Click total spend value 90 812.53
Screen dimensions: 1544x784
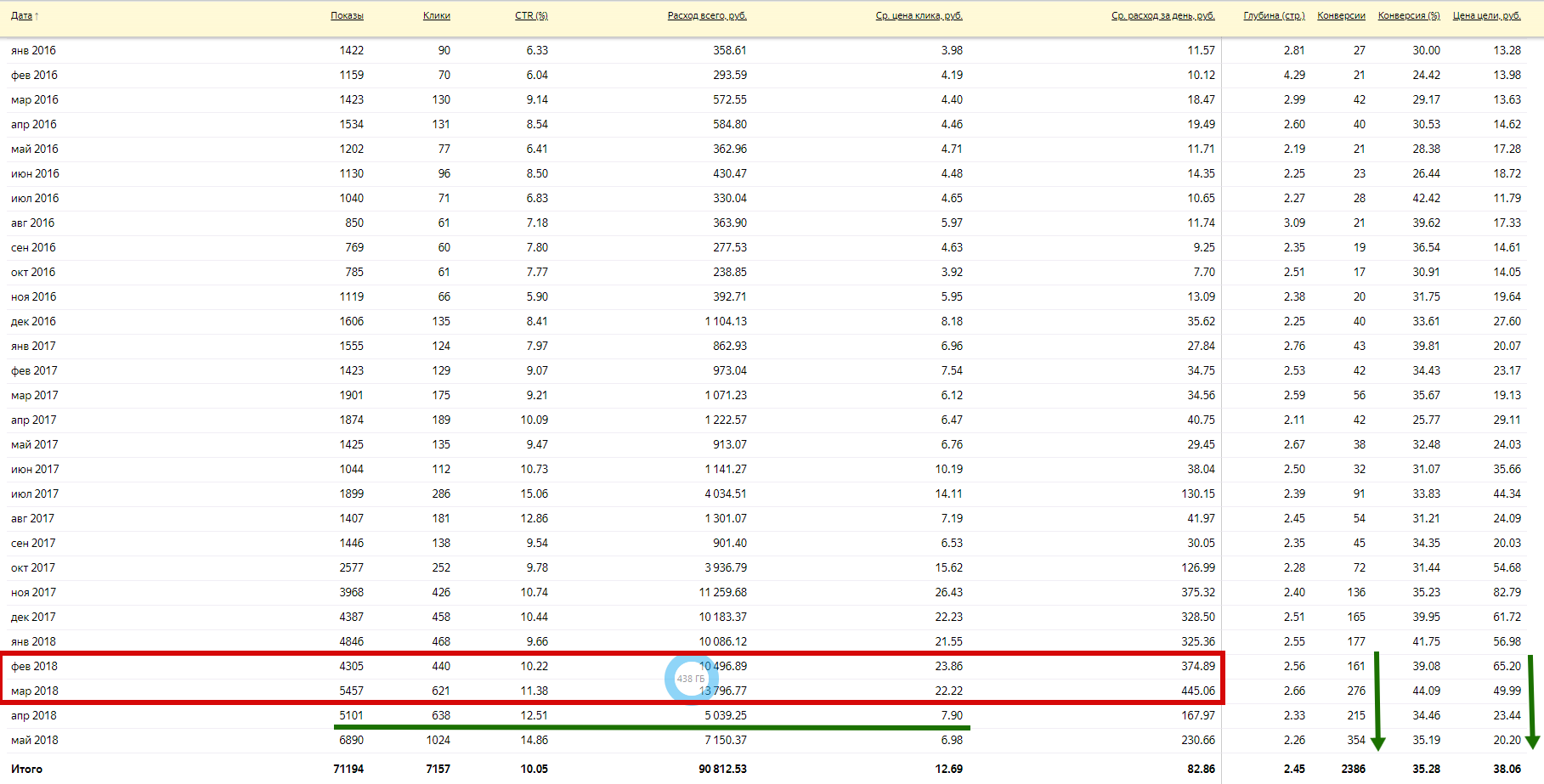click(x=723, y=769)
